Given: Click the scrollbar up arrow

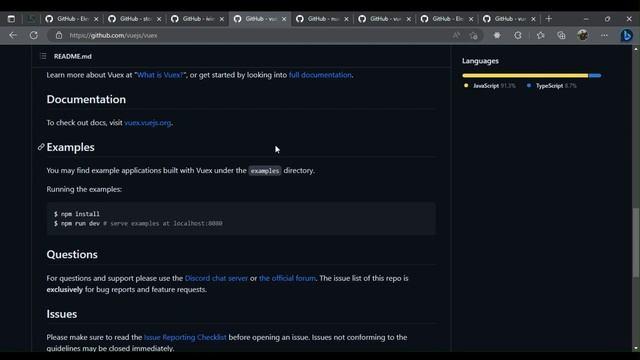Looking at the screenshot, I should [636, 49].
